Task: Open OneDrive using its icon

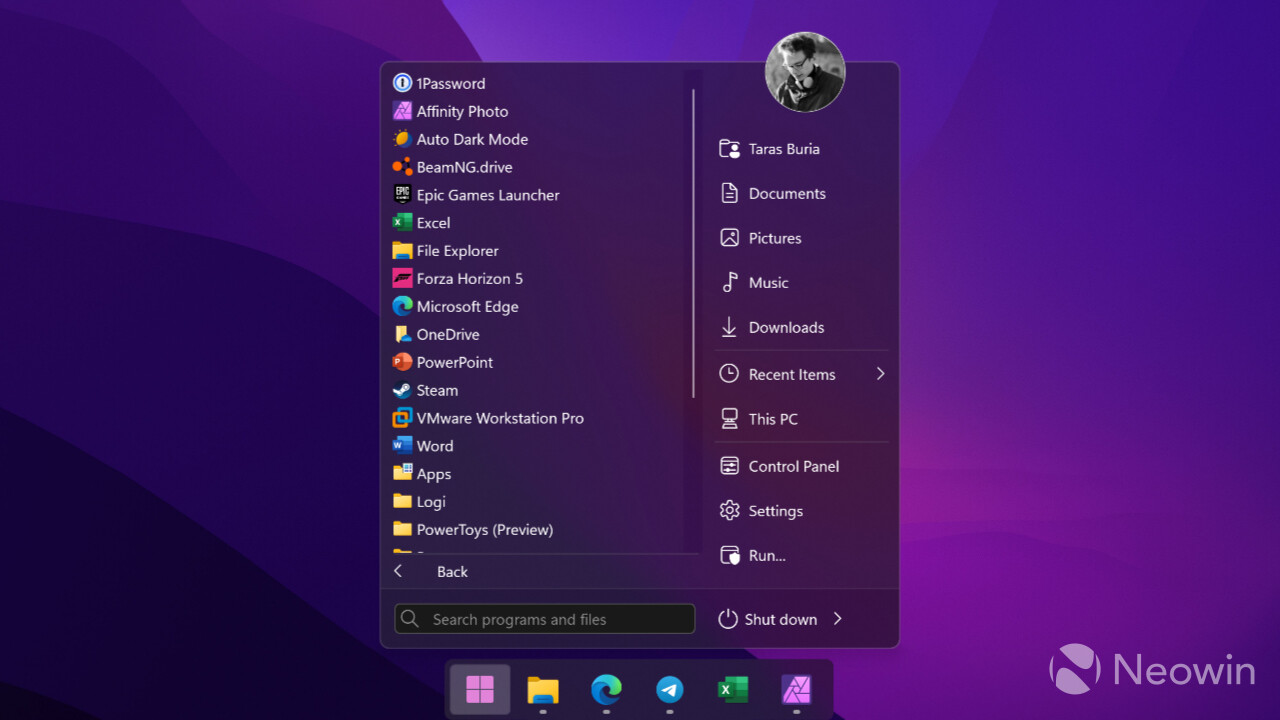Action: pos(402,335)
